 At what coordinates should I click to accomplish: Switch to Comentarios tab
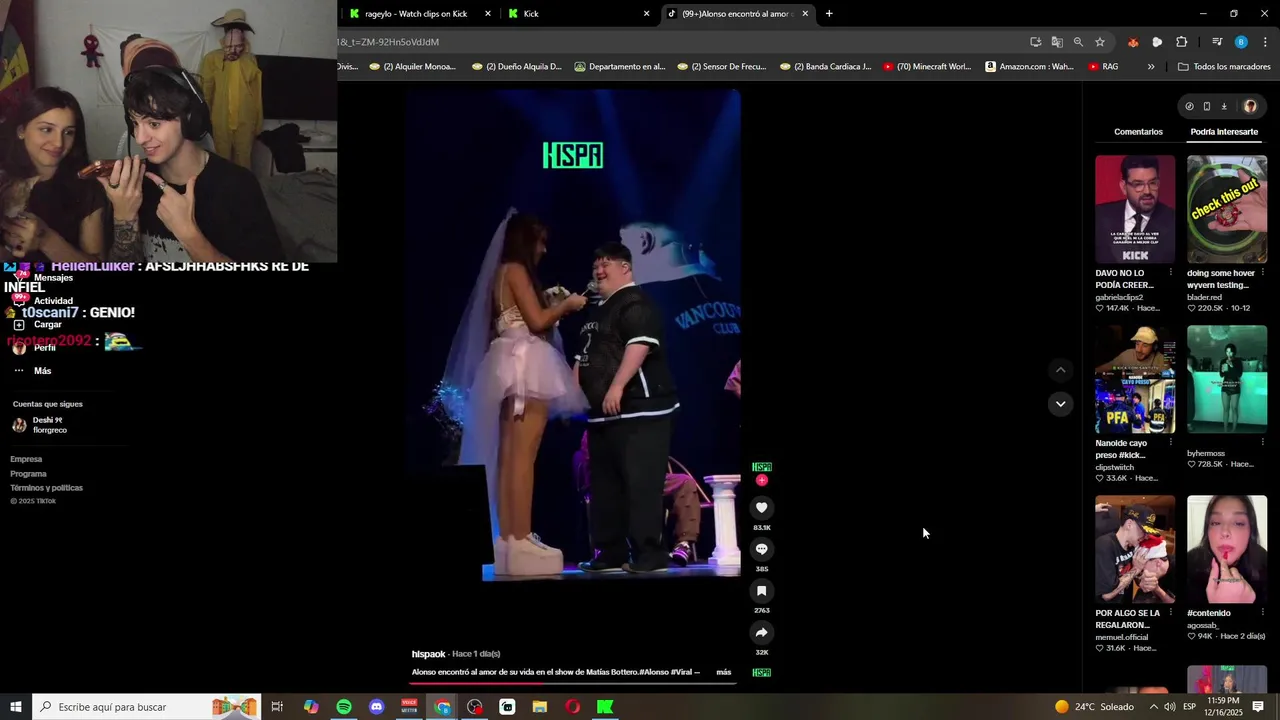click(1138, 132)
